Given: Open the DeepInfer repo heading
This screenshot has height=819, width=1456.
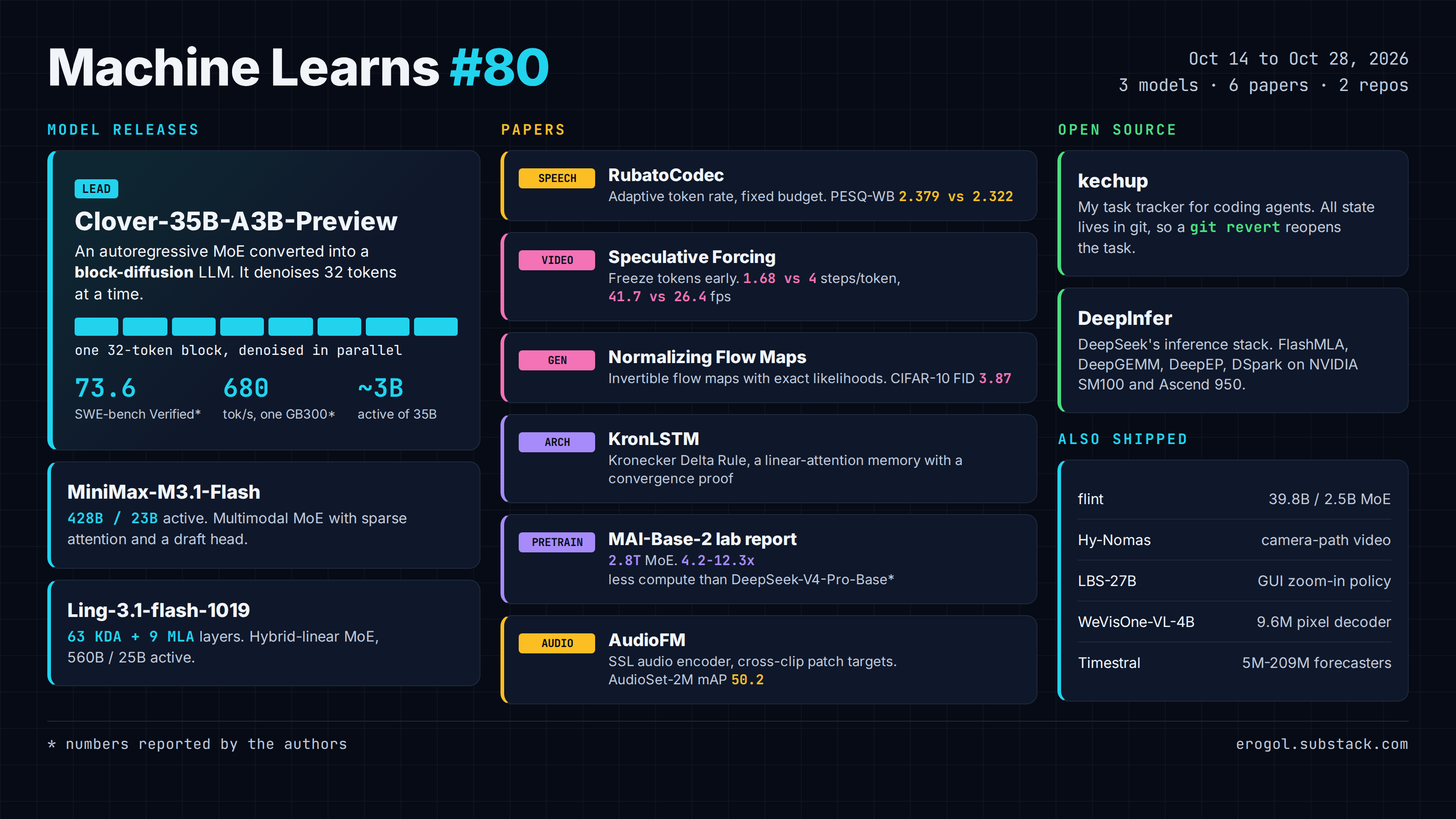Looking at the screenshot, I should pyautogui.click(x=1125, y=318).
